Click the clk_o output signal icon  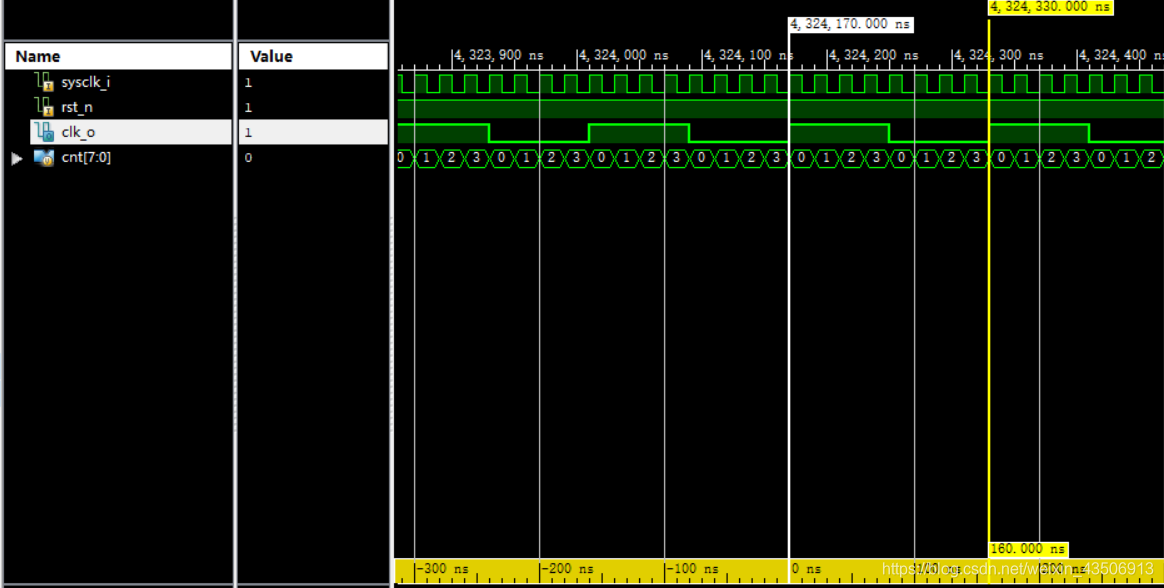pos(45,133)
